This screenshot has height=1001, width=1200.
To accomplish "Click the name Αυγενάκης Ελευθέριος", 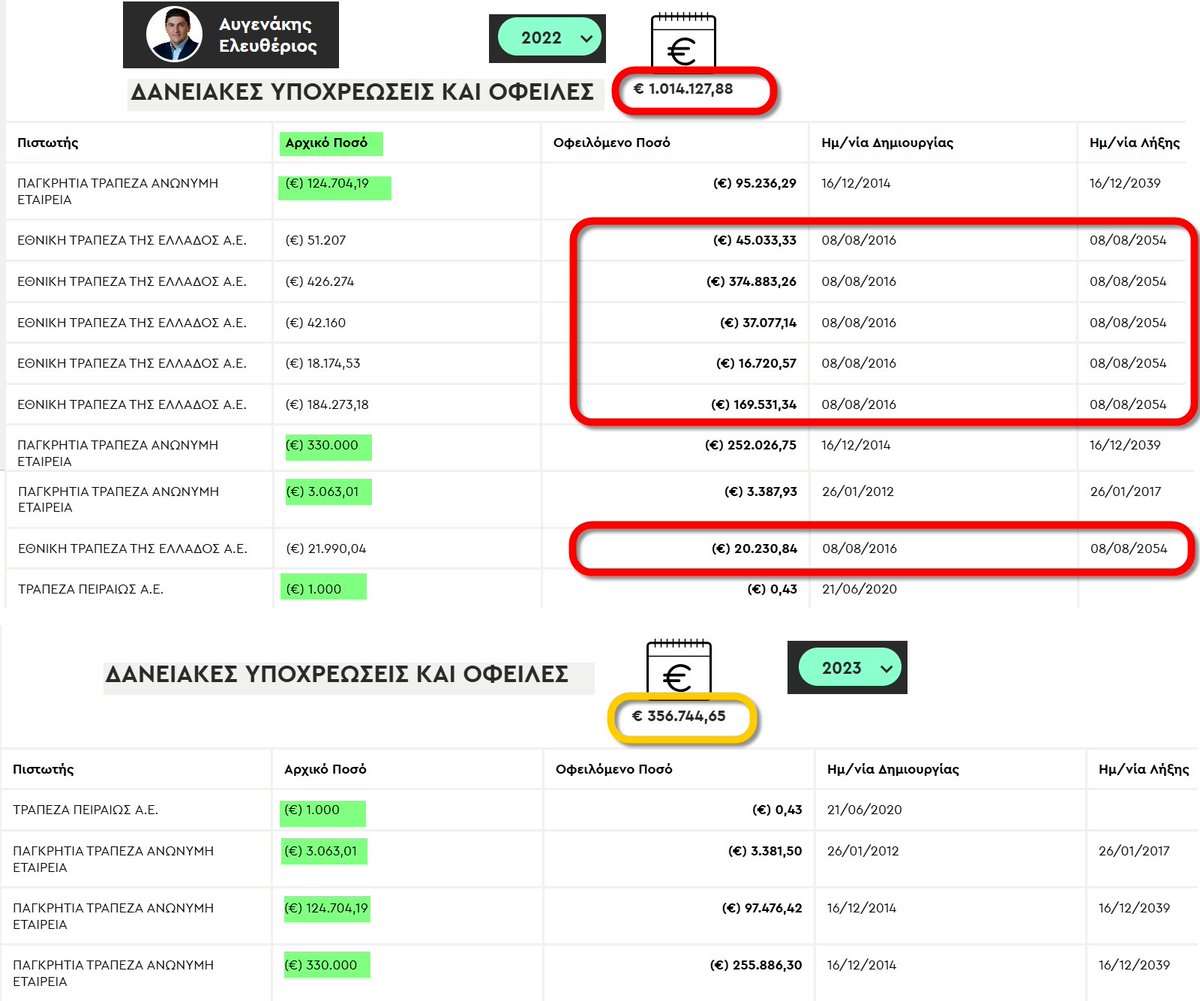I will [x=267, y=35].
